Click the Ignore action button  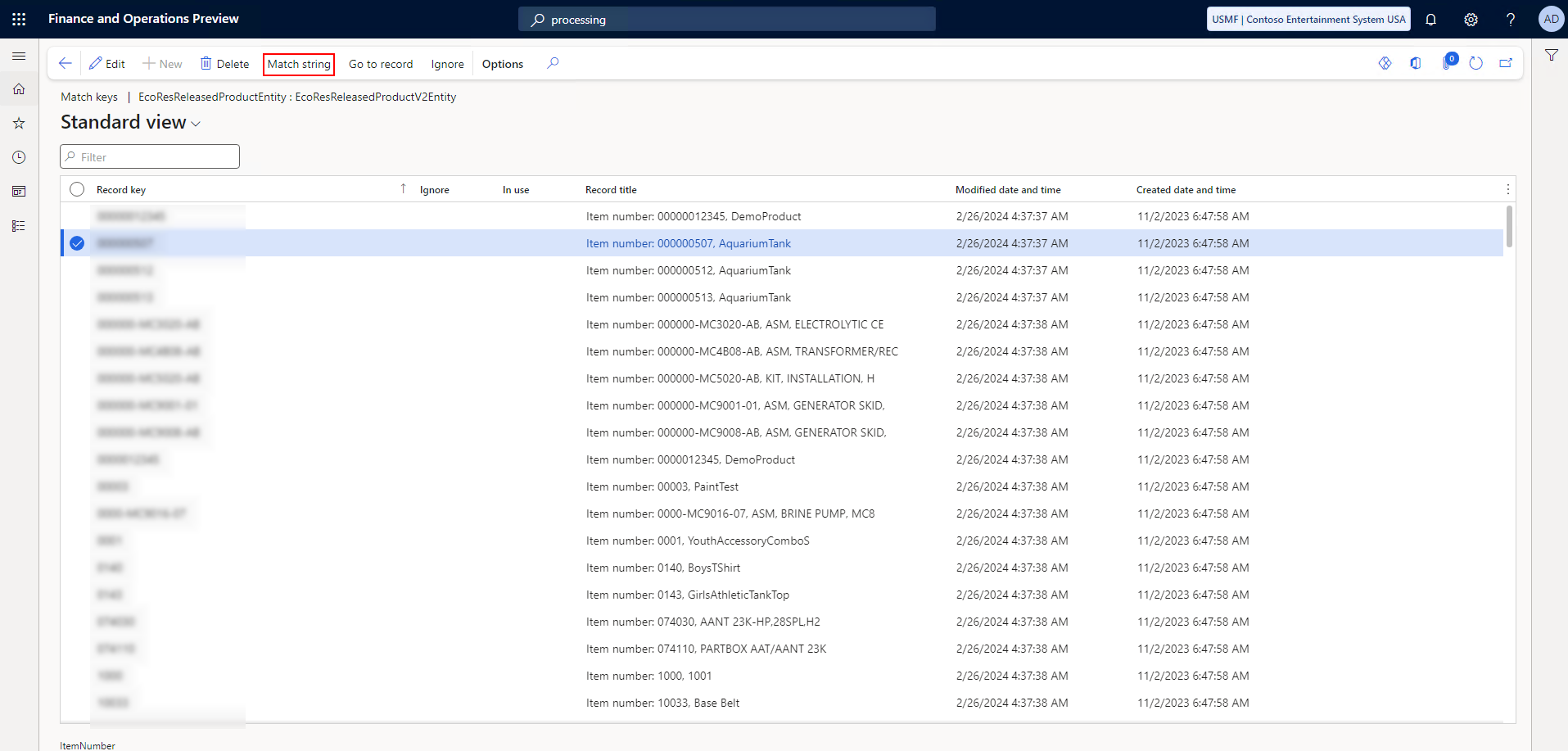pyautogui.click(x=448, y=64)
